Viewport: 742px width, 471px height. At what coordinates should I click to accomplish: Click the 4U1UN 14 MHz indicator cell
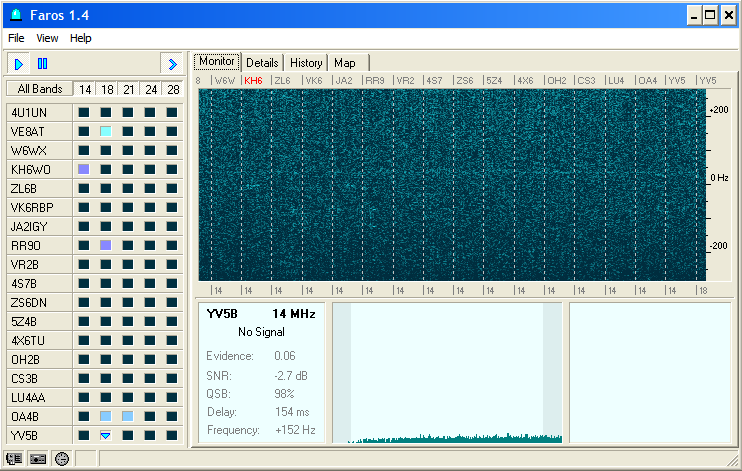[84, 112]
